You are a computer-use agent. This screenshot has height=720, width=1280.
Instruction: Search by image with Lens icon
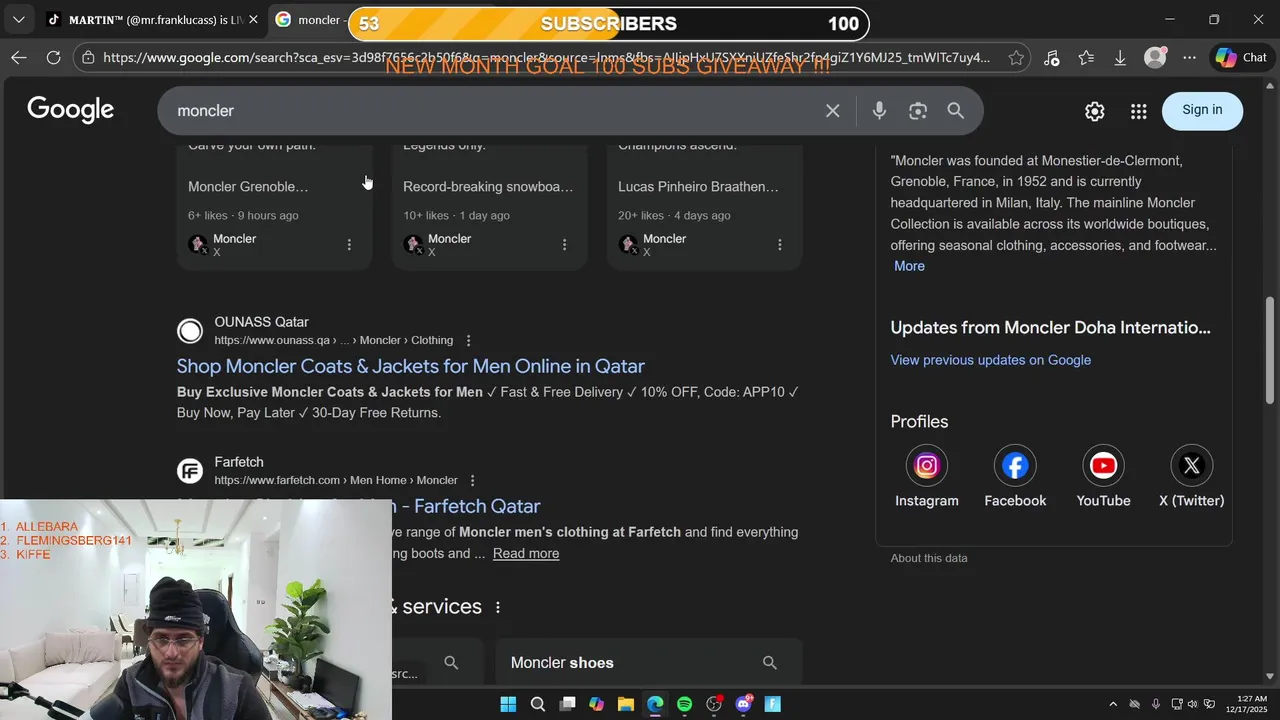918,111
